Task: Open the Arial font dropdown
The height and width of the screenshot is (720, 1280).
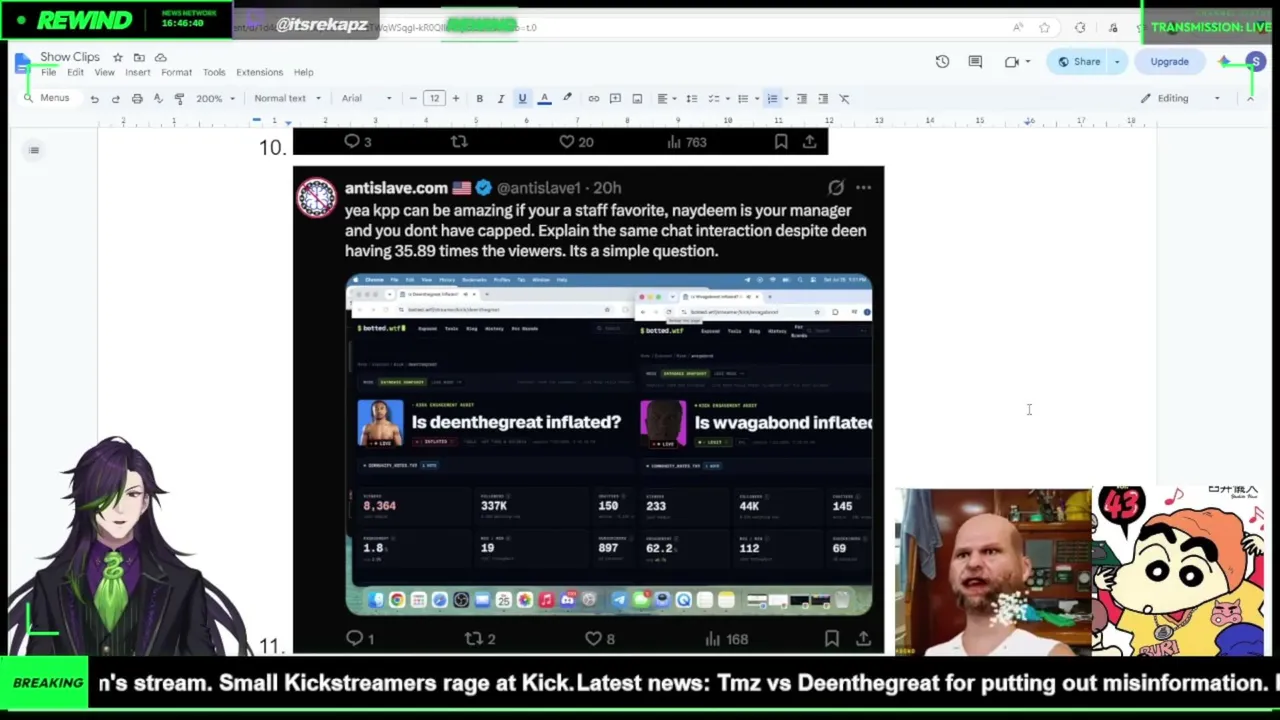Action: click(367, 99)
